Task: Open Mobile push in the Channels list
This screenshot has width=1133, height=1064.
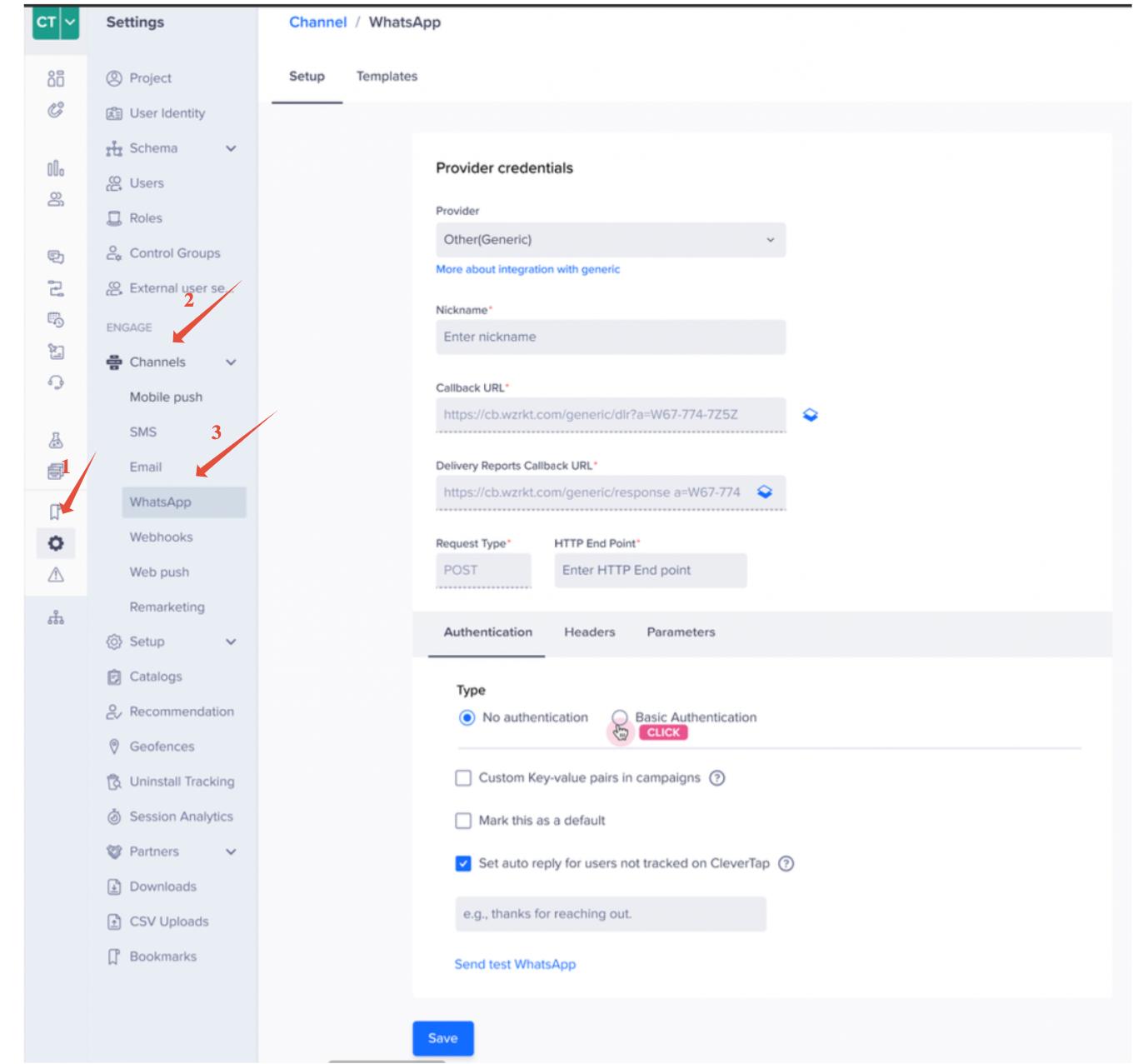Action: 166,397
